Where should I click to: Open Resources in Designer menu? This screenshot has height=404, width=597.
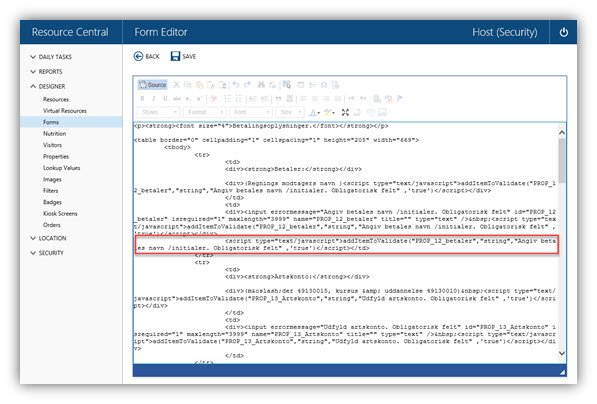point(56,99)
